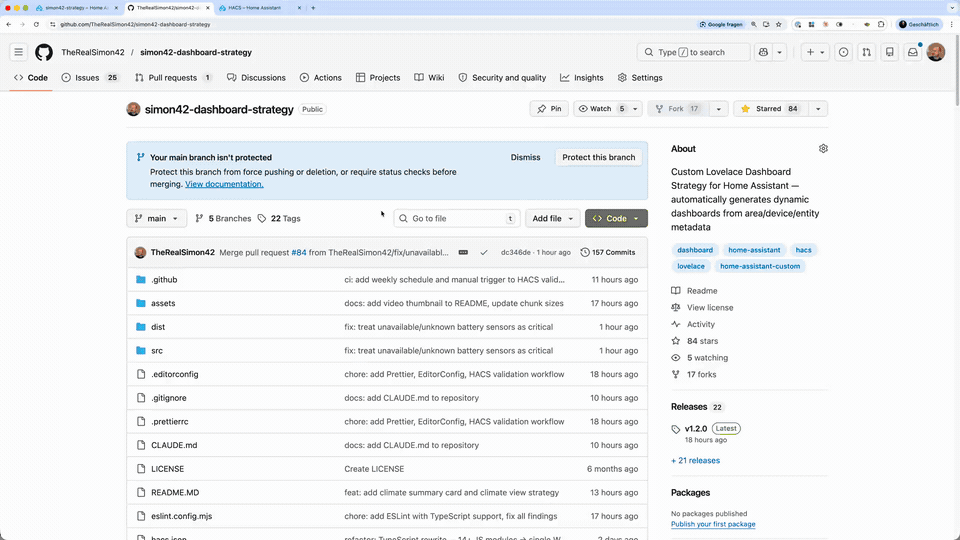Open the repositories icon in top header
The image size is (960, 540).
pyautogui.click(x=890, y=52)
